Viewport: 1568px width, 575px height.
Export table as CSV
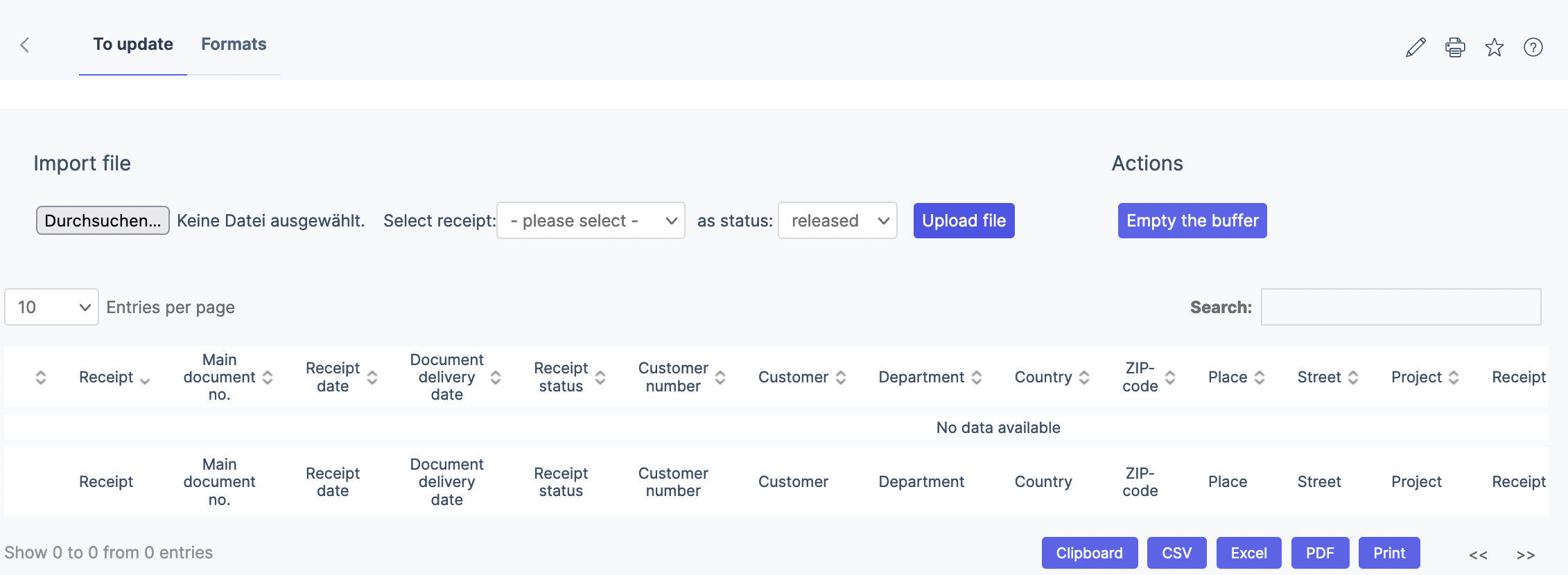click(1177, 553)
